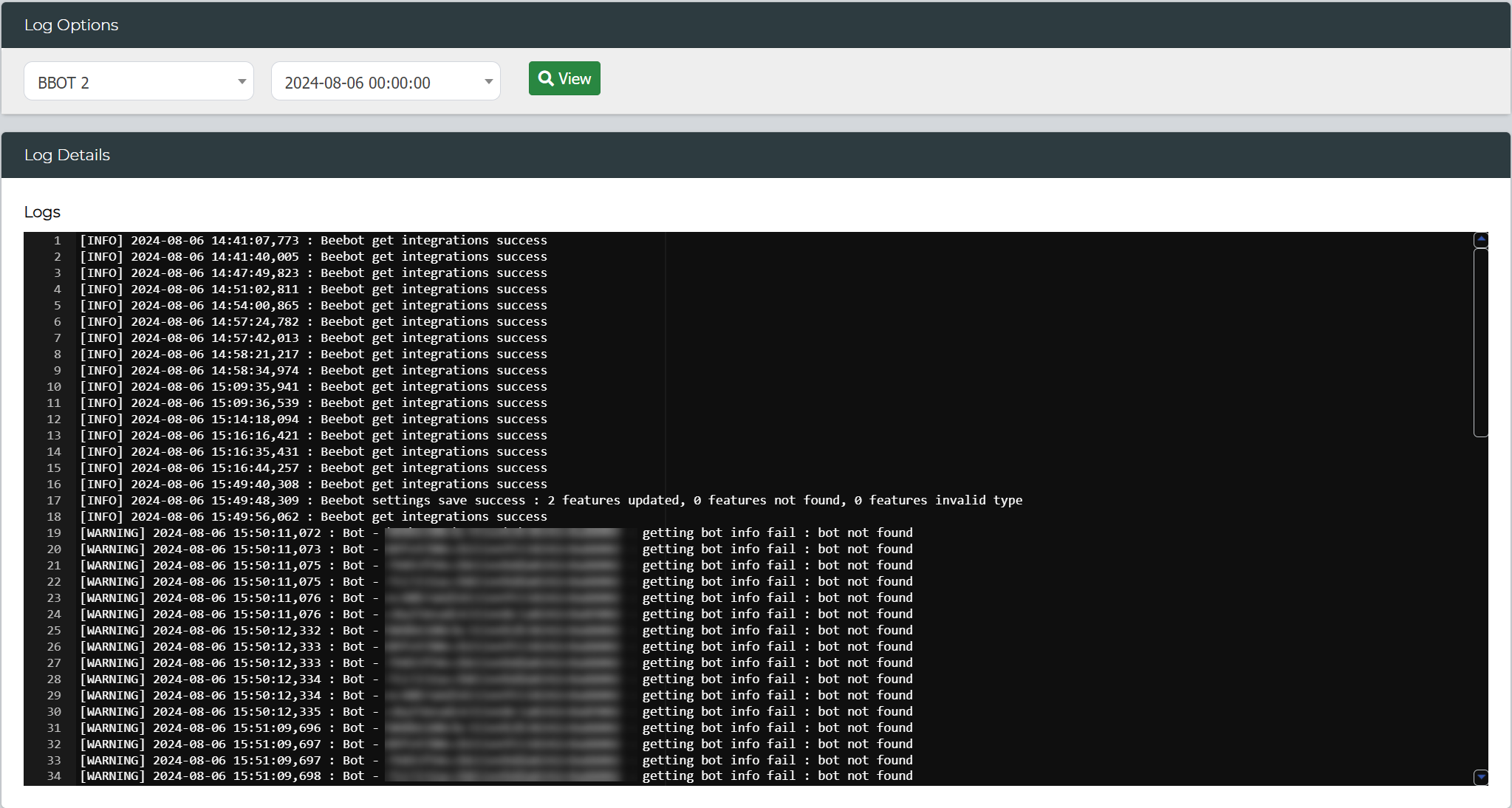Click warning log line 30 at 15:50:12,335
The height and width of the screenshot is (808, 1512).
[496, 711]
